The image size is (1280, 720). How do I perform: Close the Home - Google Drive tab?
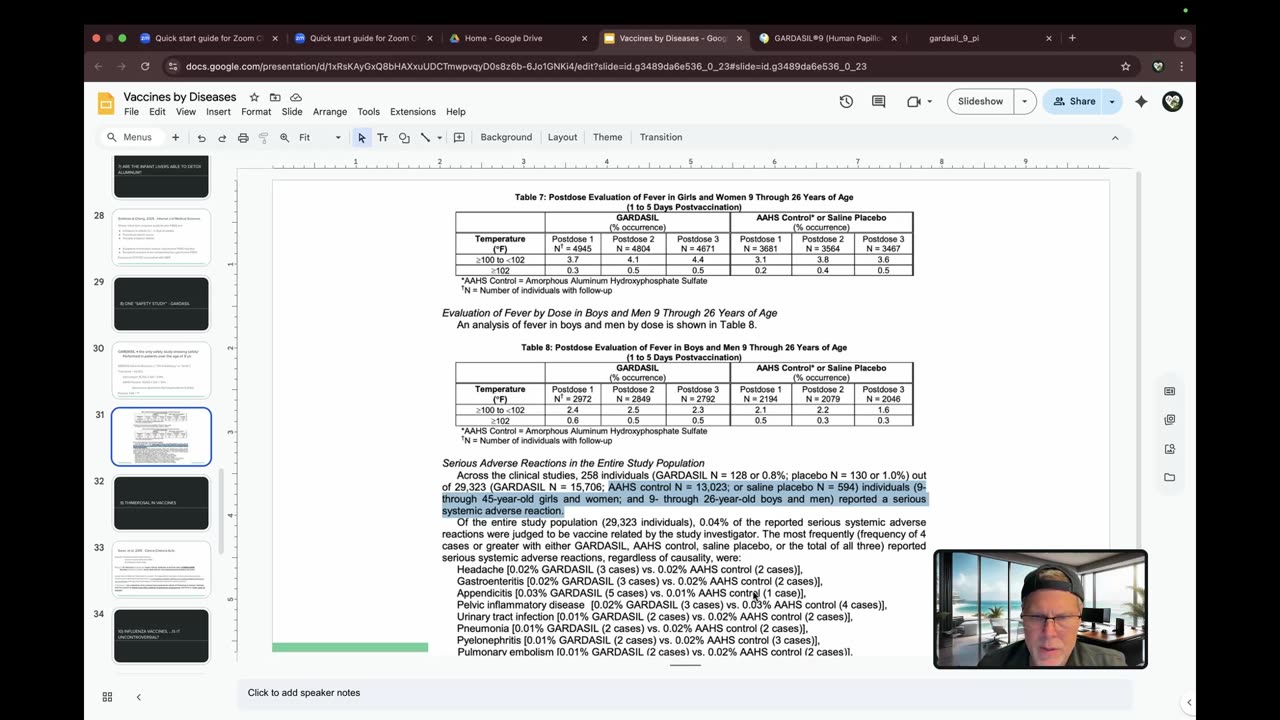pyautogui.click(x=585, y=38)
